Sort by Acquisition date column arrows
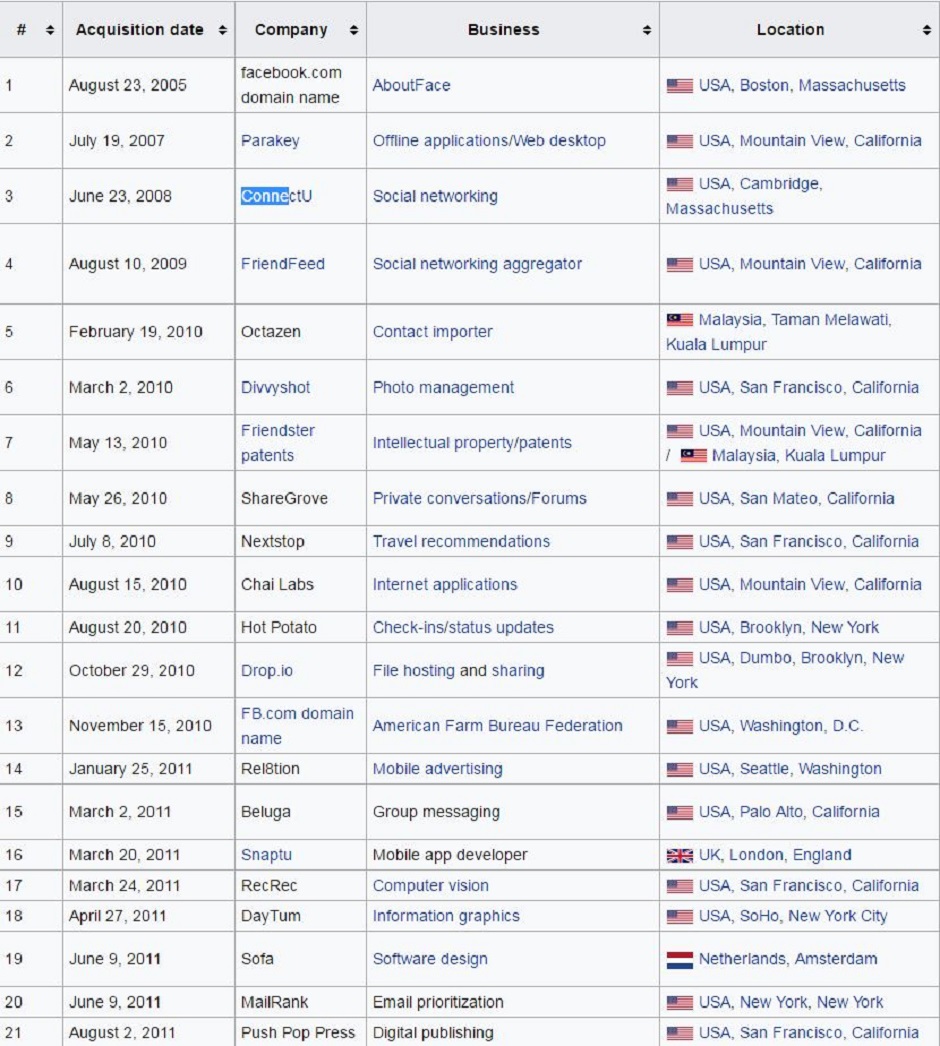 [x=222, y=31]
